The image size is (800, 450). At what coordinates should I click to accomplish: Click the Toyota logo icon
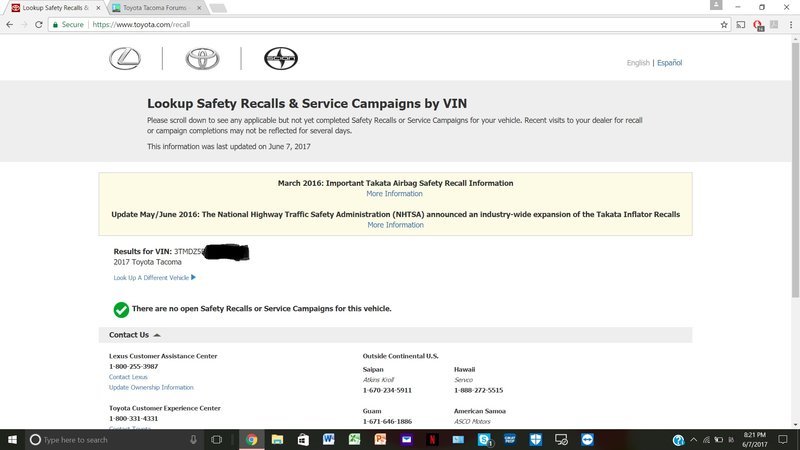click(203, 59)
